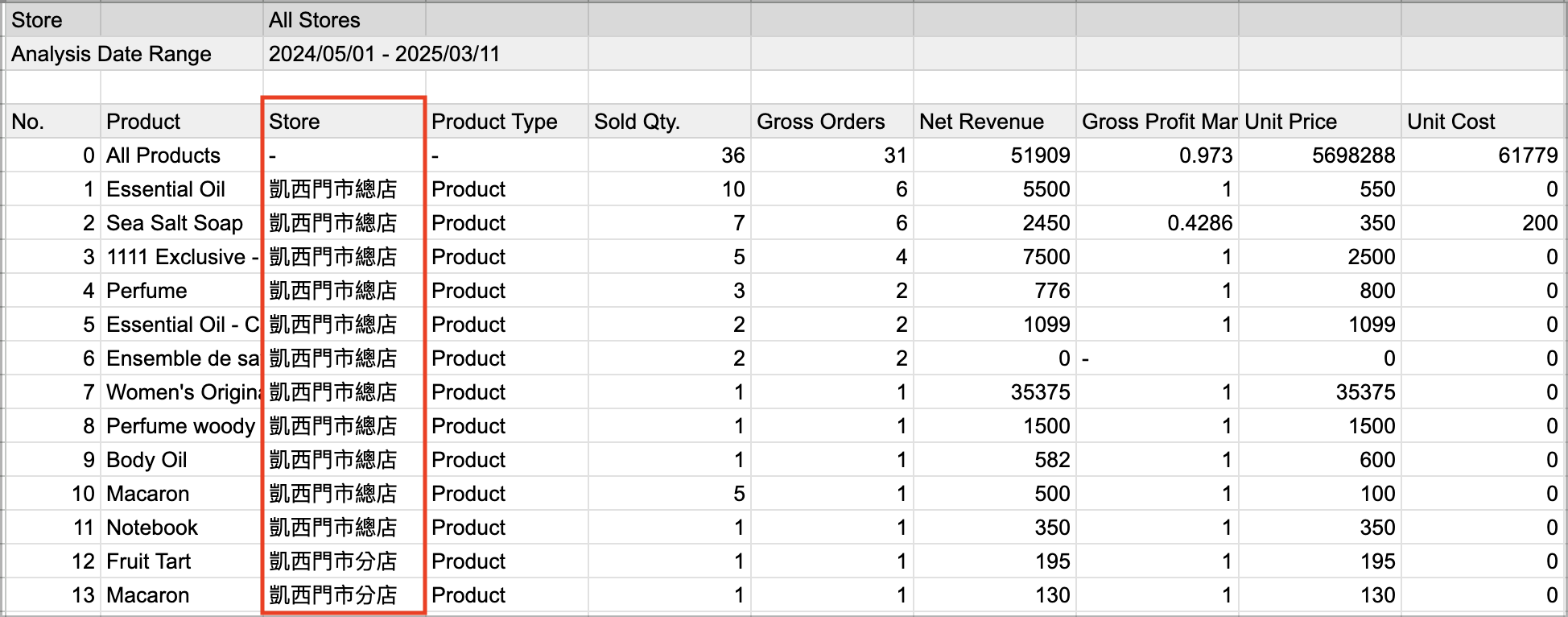Click the 'Analysis Date Range' label cell
Screen dimensions: 1568x617
pyautogui.click(x=134, y=54)
